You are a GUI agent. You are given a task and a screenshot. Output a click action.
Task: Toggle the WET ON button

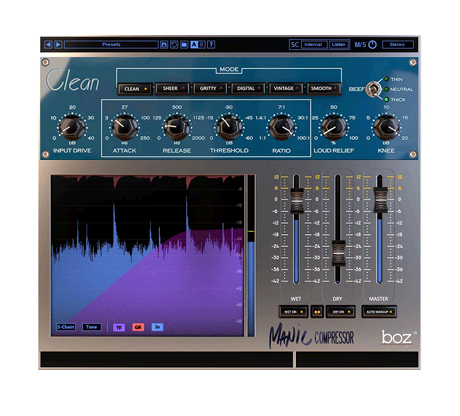click(293, 312)
